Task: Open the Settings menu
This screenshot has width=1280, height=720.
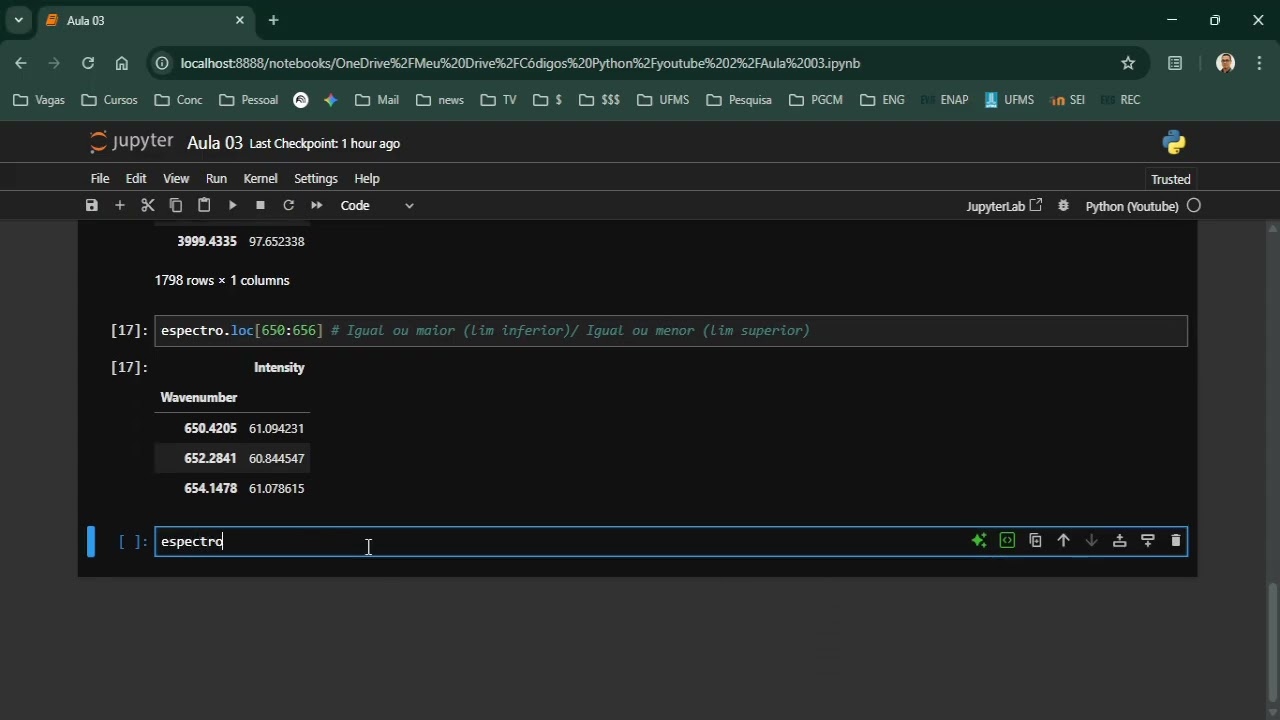Action: 316,178
